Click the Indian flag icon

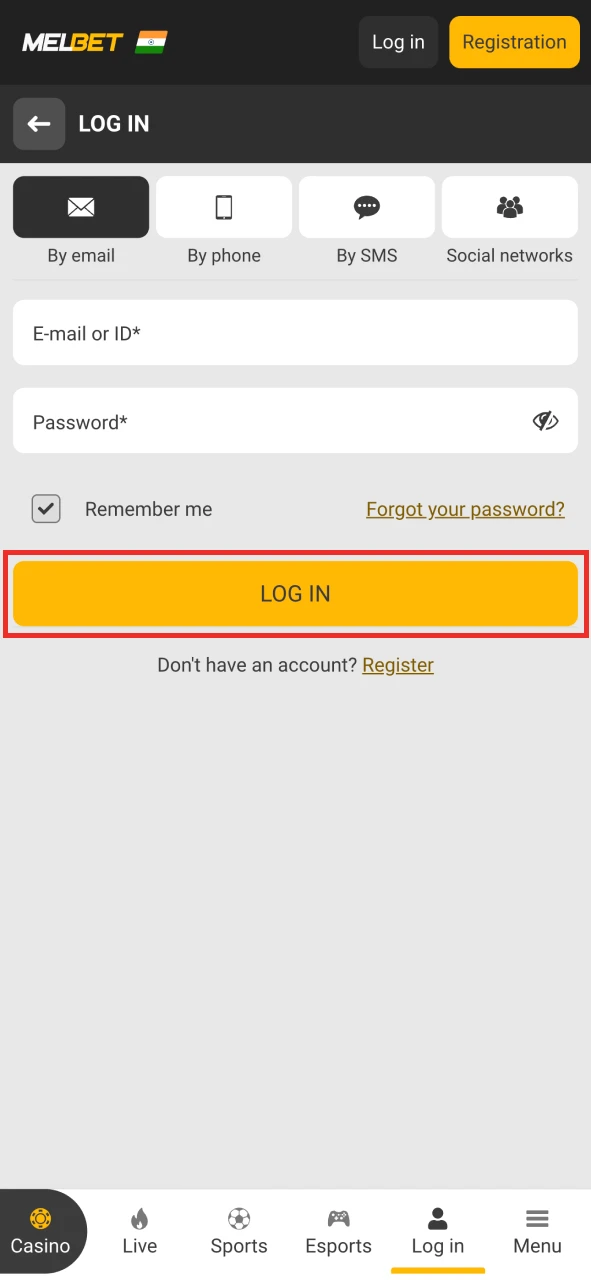152,42
